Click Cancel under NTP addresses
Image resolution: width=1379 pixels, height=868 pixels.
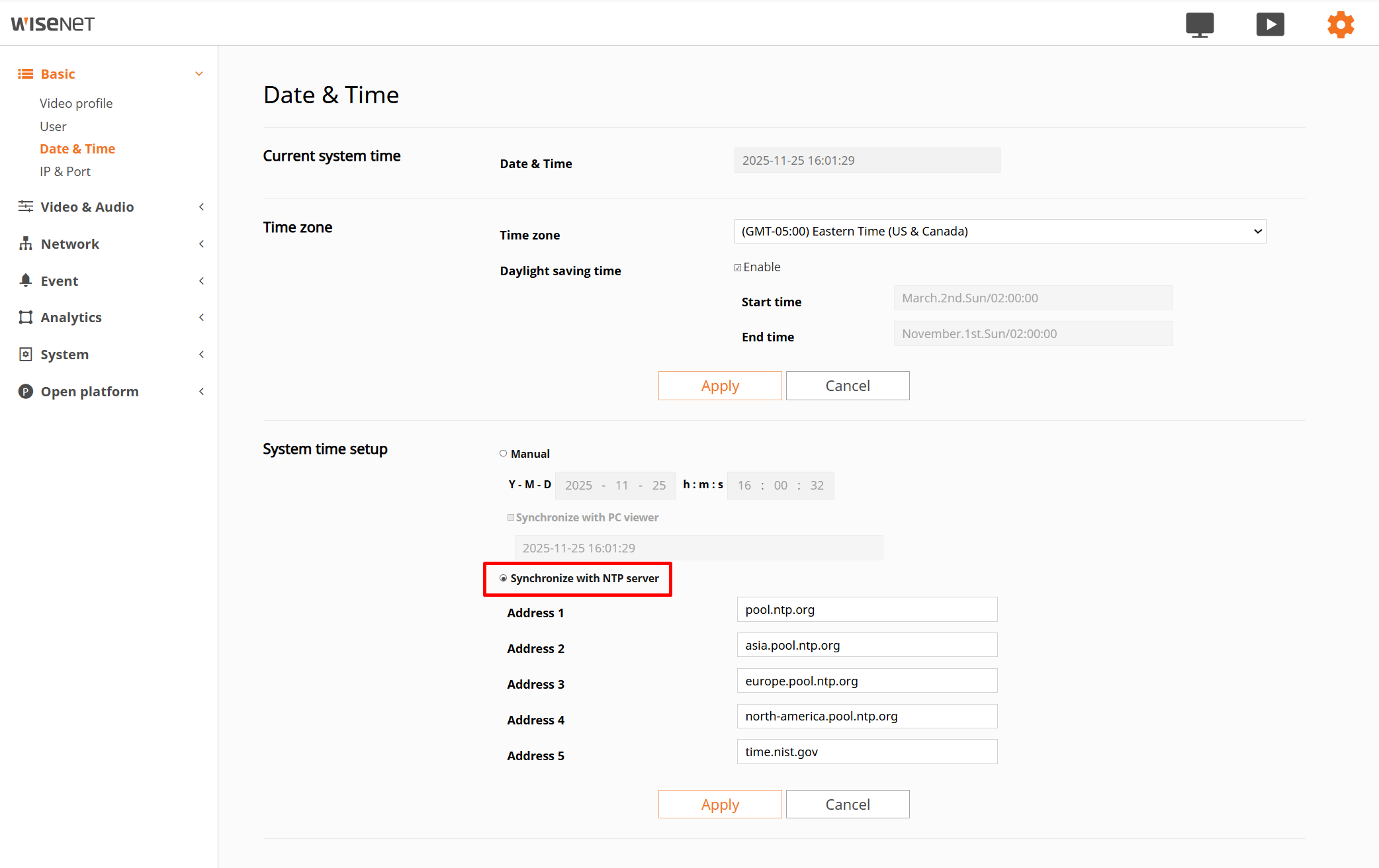[847, 804]
